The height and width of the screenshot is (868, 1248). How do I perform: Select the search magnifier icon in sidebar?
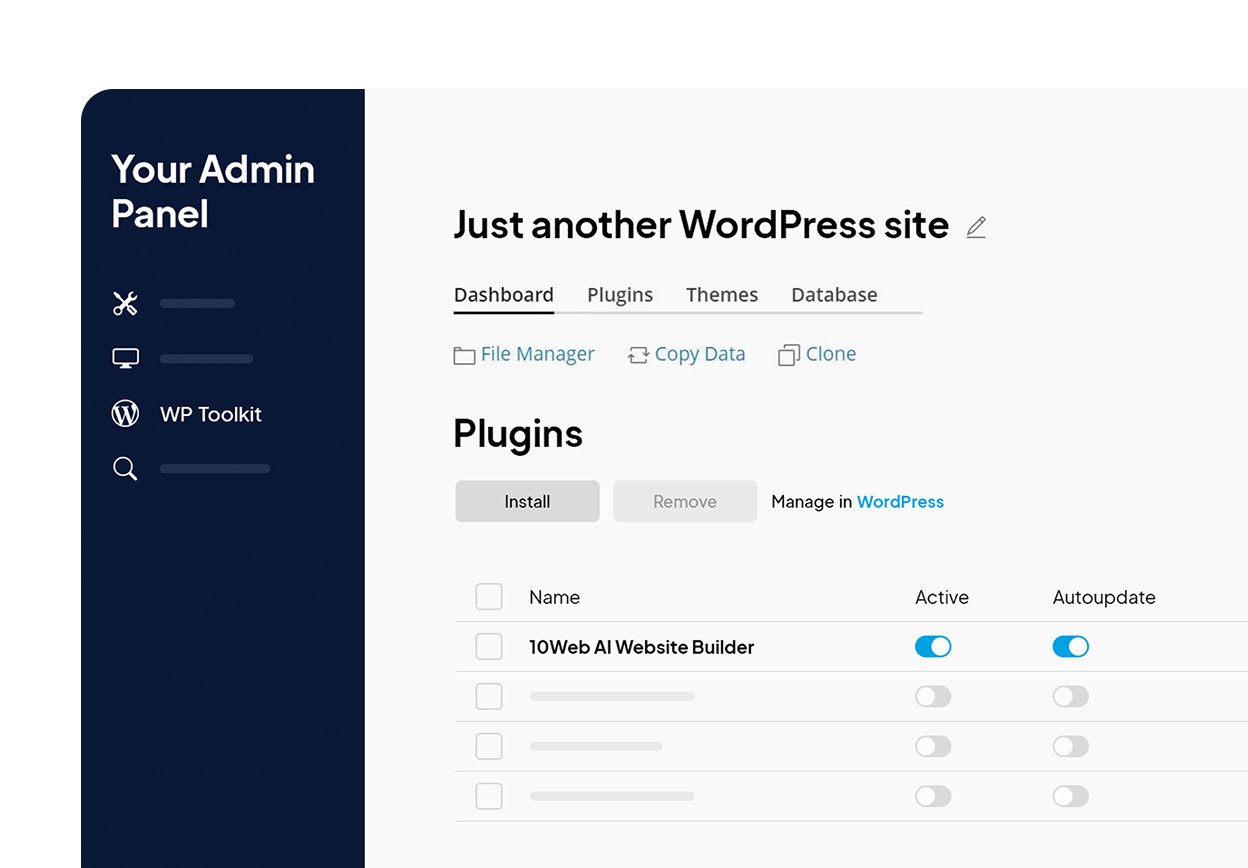click(124, 468)
